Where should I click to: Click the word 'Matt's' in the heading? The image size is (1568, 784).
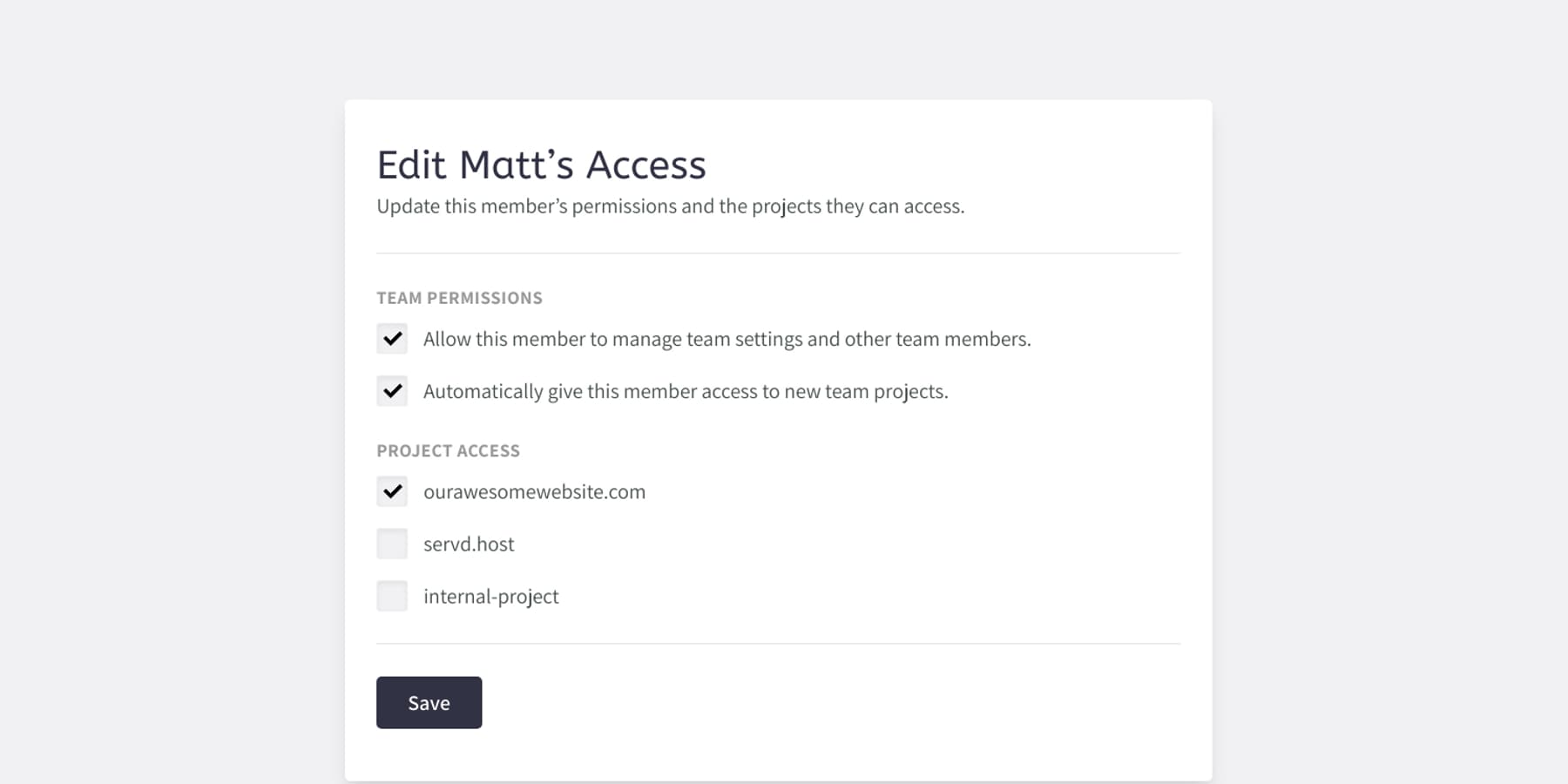[x=517, y=165]
